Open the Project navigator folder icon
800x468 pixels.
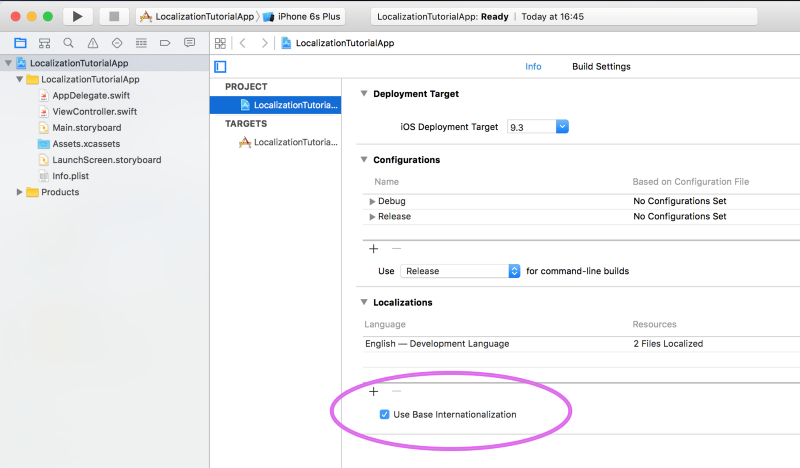pos(20,43)
